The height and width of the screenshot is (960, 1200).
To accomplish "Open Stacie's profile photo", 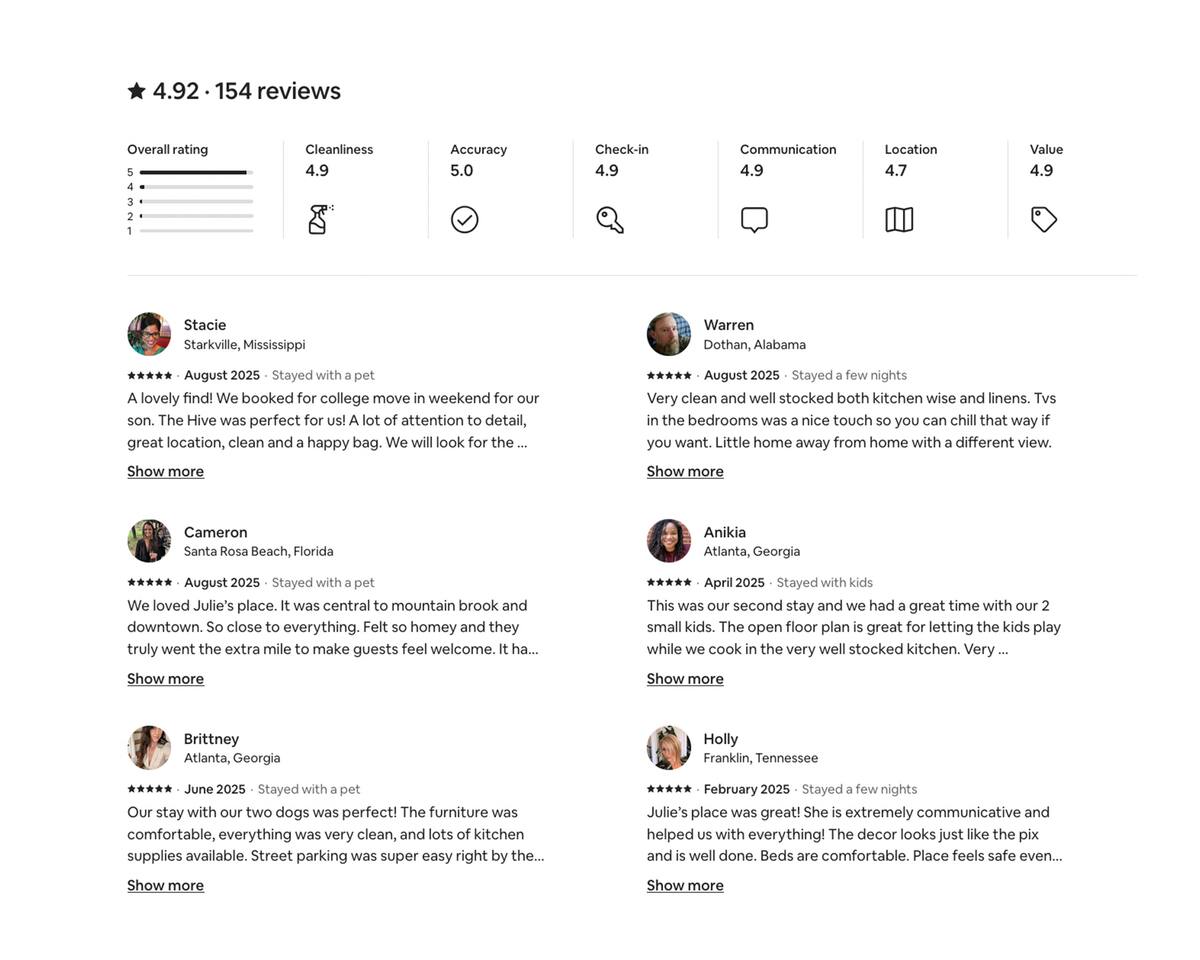I will point(149,334).
